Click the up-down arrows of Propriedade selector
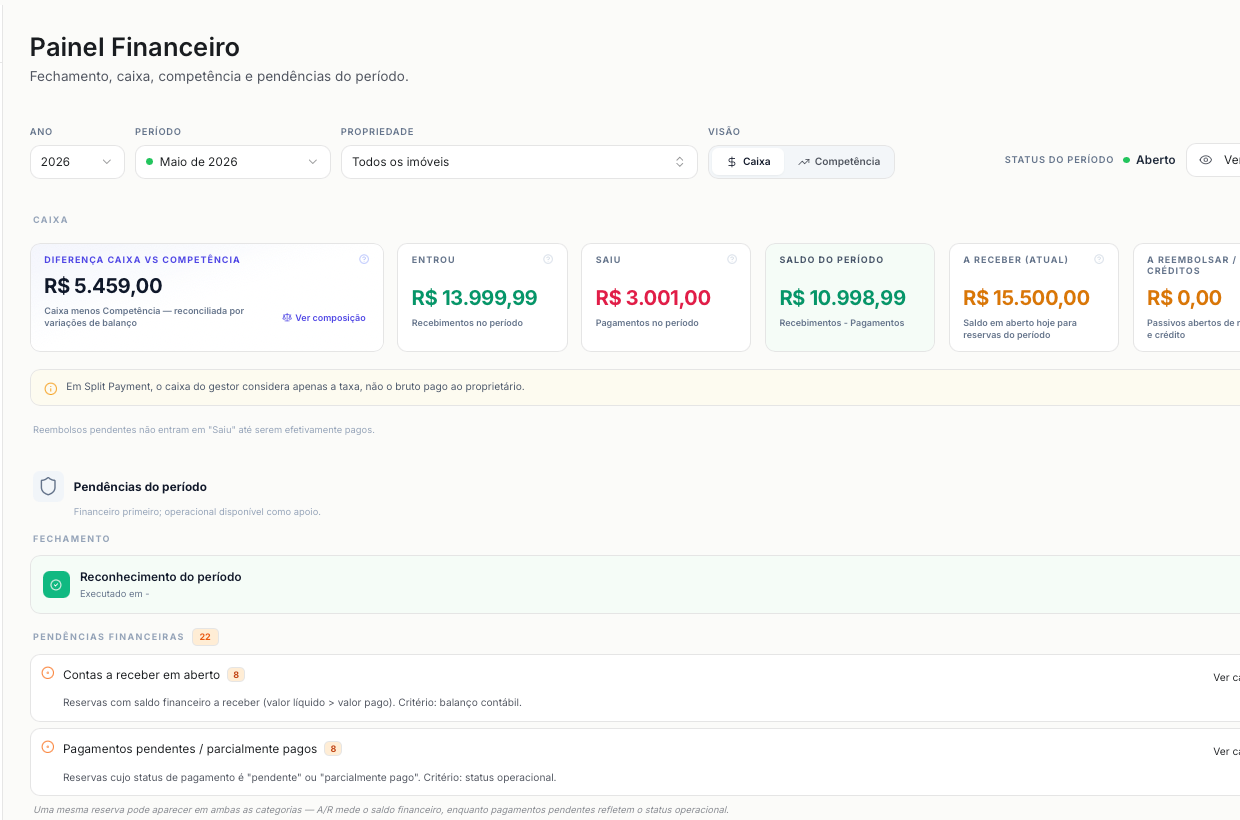 [680, 162]
